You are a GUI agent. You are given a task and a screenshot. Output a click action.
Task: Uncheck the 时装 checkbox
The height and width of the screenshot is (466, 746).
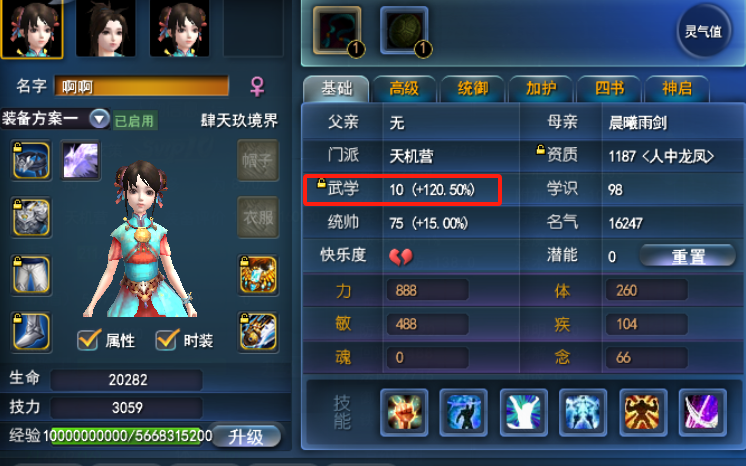[x=167, y=340]
